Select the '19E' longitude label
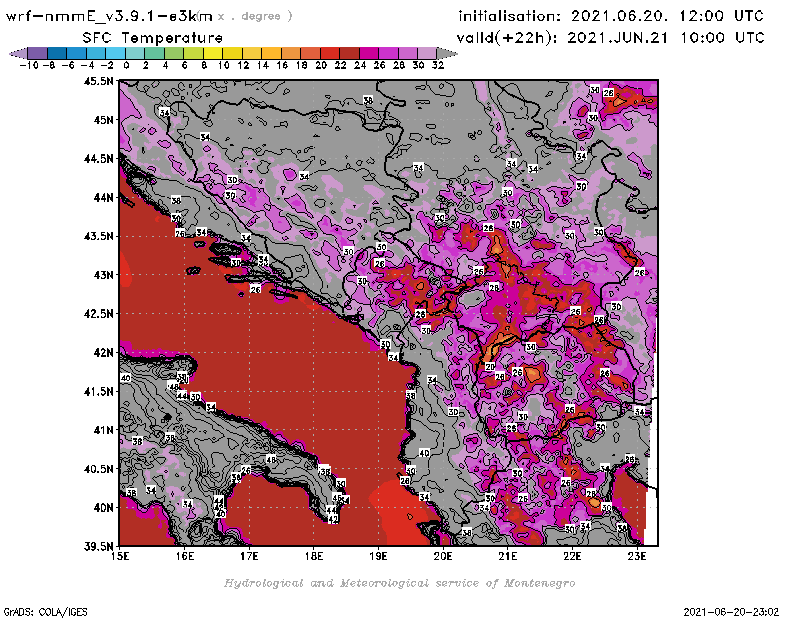 click(x=379, y=556)
